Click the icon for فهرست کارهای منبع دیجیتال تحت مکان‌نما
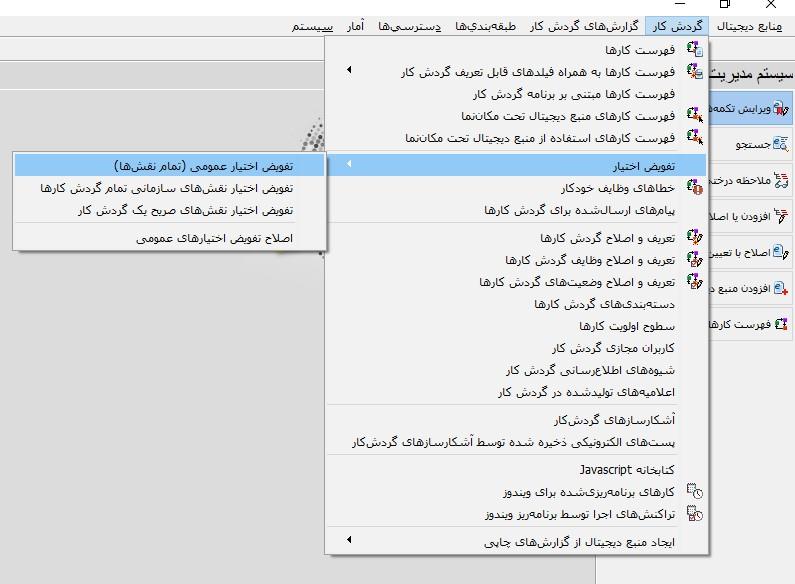Viewport: 795px width, 584px height. tap(693, 115)
